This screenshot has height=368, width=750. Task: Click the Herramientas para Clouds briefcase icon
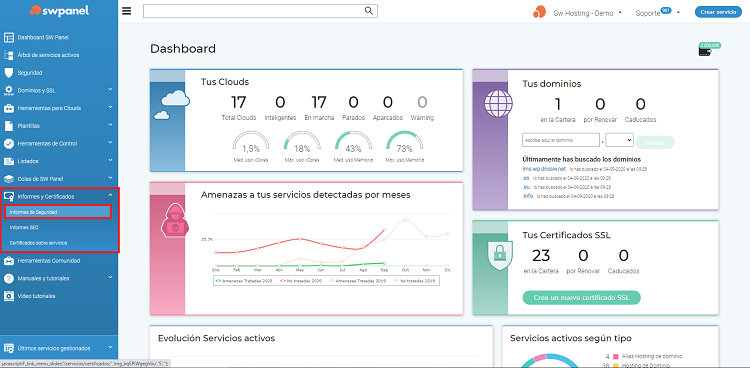8,108
